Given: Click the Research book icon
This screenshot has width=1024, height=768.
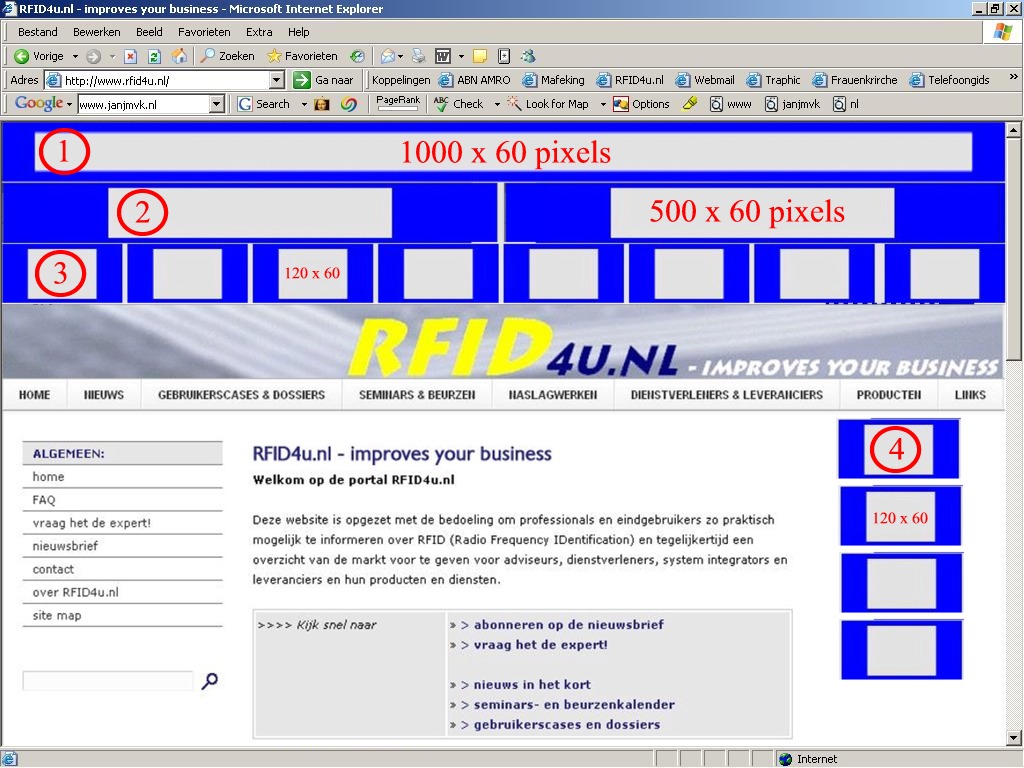Looking at the screenshot, I should pyautogui.click(x=504, y=56).
